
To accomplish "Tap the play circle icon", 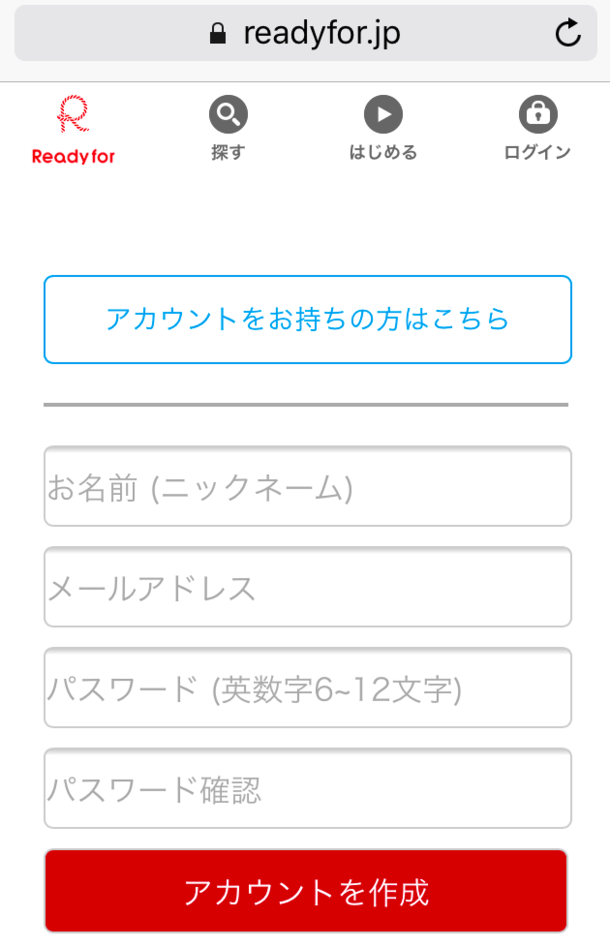I will click(383, 114).
